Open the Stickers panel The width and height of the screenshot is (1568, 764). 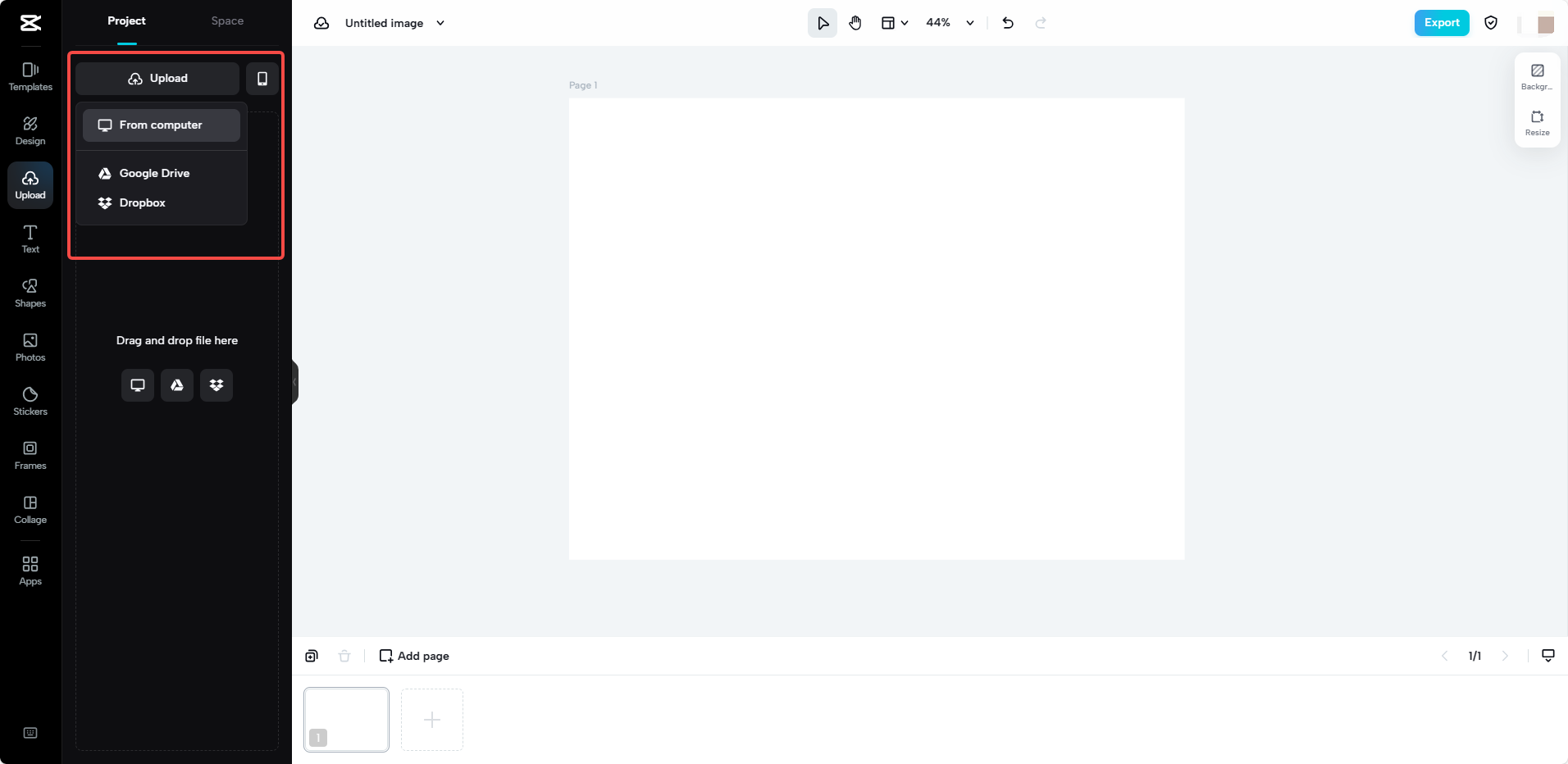pyautogui.click(x=30, y=401)
